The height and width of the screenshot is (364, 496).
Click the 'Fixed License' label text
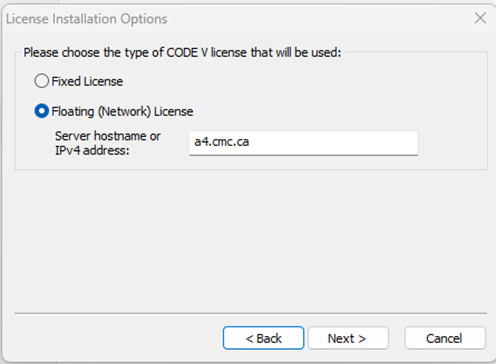pyautogui.click(x=87, y=81)
